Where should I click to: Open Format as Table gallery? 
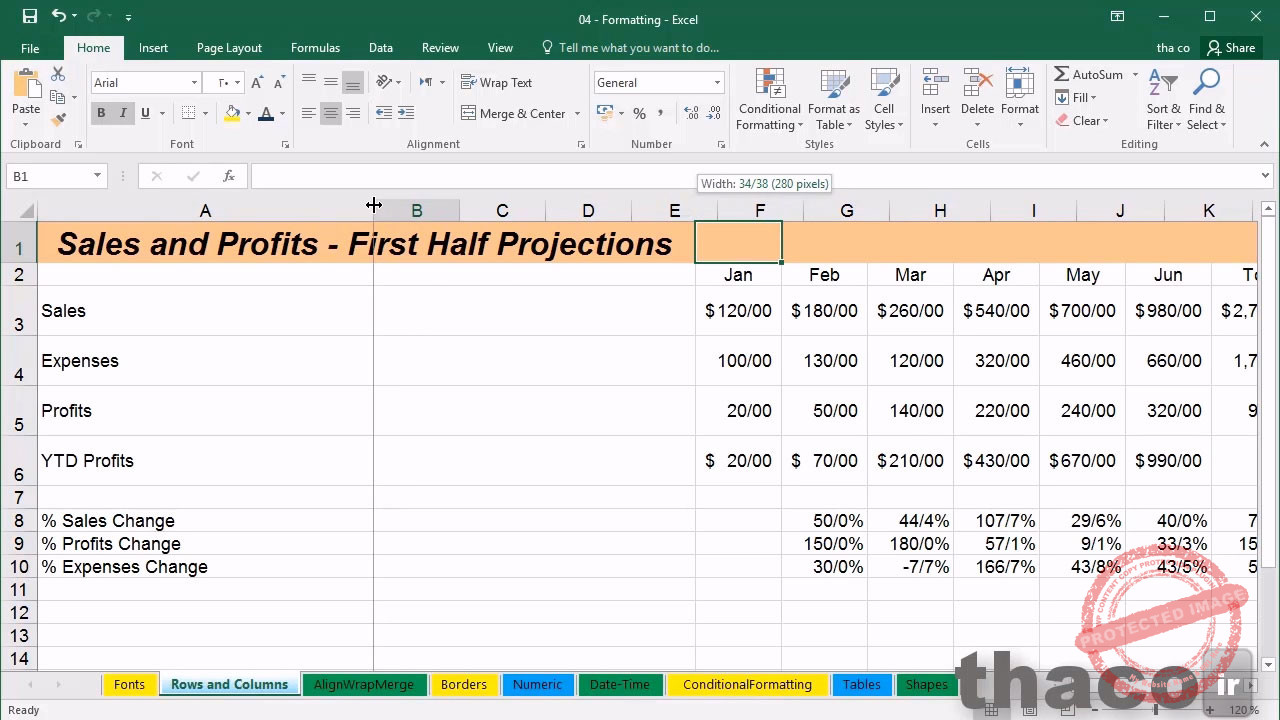(833, 99)
